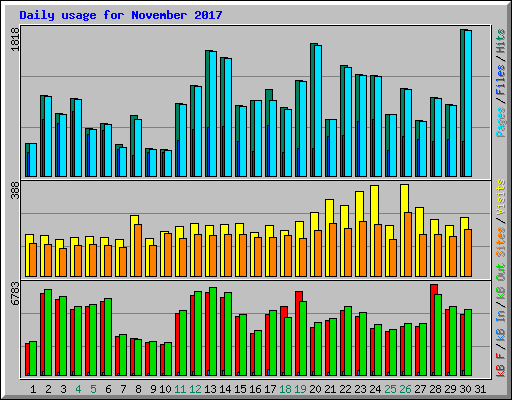Select the day 28 green kB Out bar
This screenshot has width=512, height=400.
coord(438,335)
